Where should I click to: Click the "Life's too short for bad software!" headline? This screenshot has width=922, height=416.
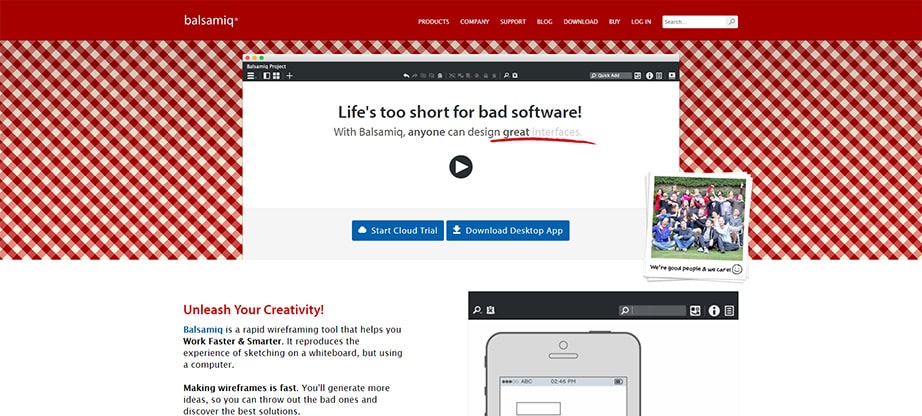tap(460, 112)
